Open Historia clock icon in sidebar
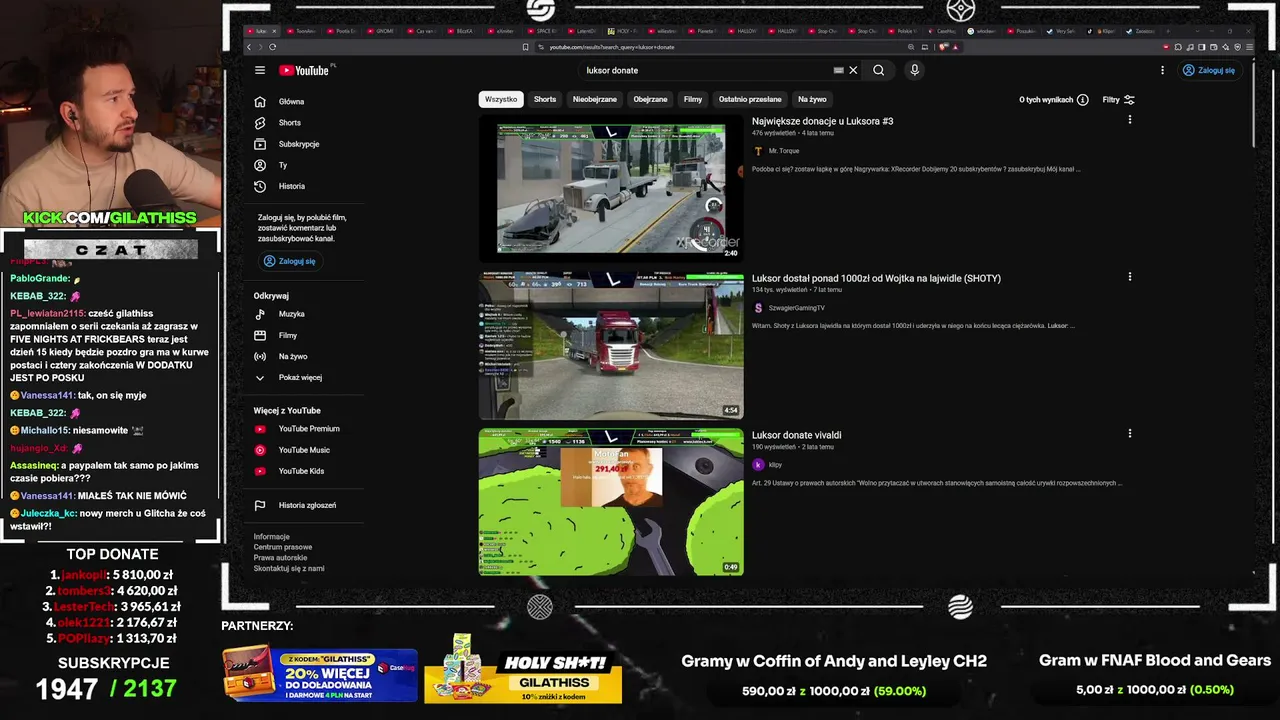The width and height of the screenshot is (1280, 720). (260, 186)
